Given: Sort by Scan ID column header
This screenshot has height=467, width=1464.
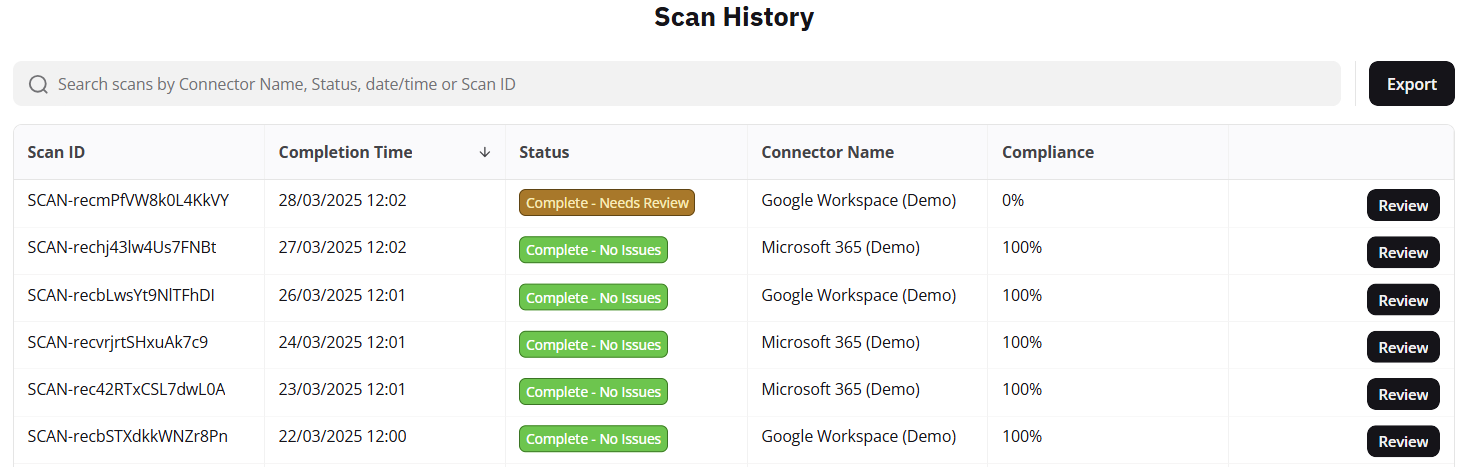Looking at the screenshot, I should [x=56, y=152].
